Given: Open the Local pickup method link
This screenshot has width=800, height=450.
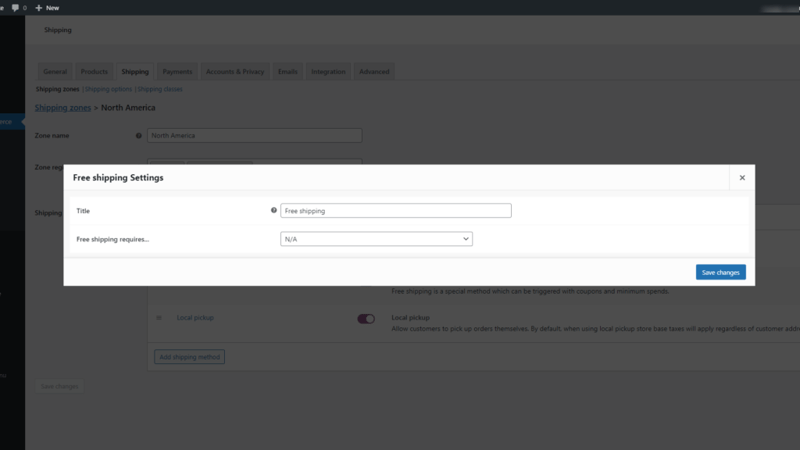Looking at the screenshot, I should pos(195,317).
